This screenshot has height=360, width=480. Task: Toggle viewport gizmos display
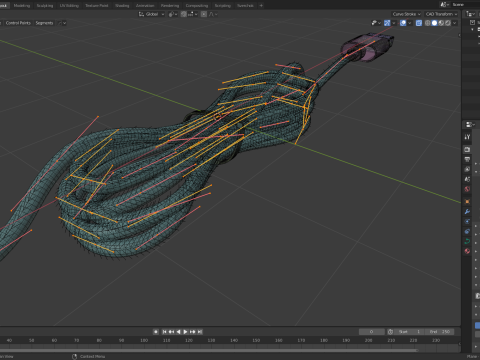[387, 23]
